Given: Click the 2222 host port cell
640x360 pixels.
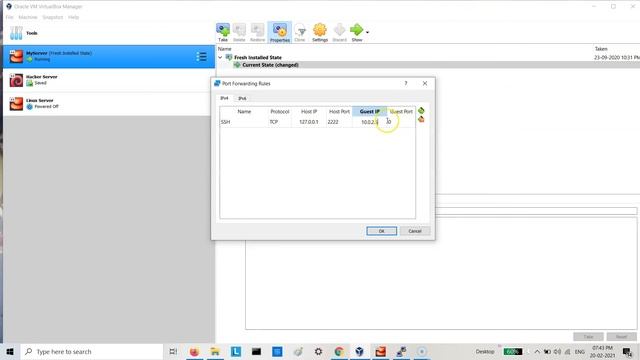Looking at the screenshot, I should point(339,122).
